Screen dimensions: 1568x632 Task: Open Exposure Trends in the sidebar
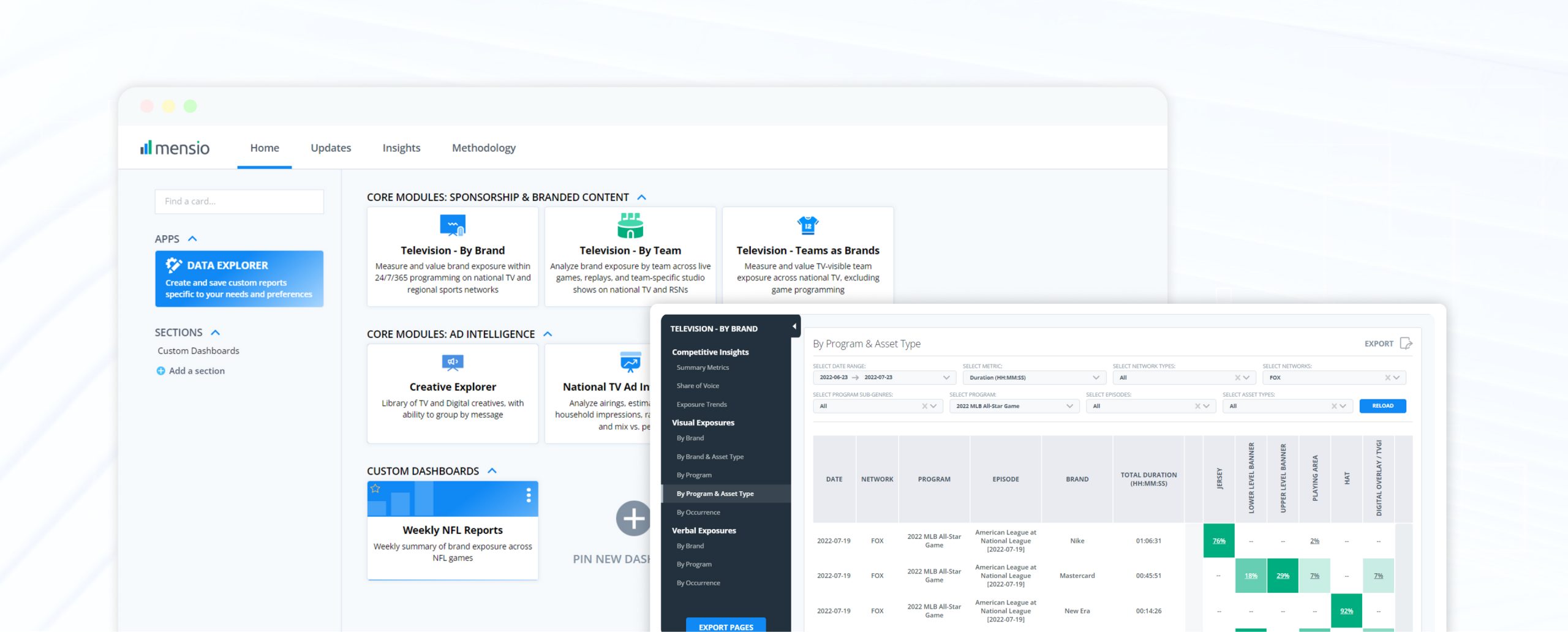click(x=701, y=405)
